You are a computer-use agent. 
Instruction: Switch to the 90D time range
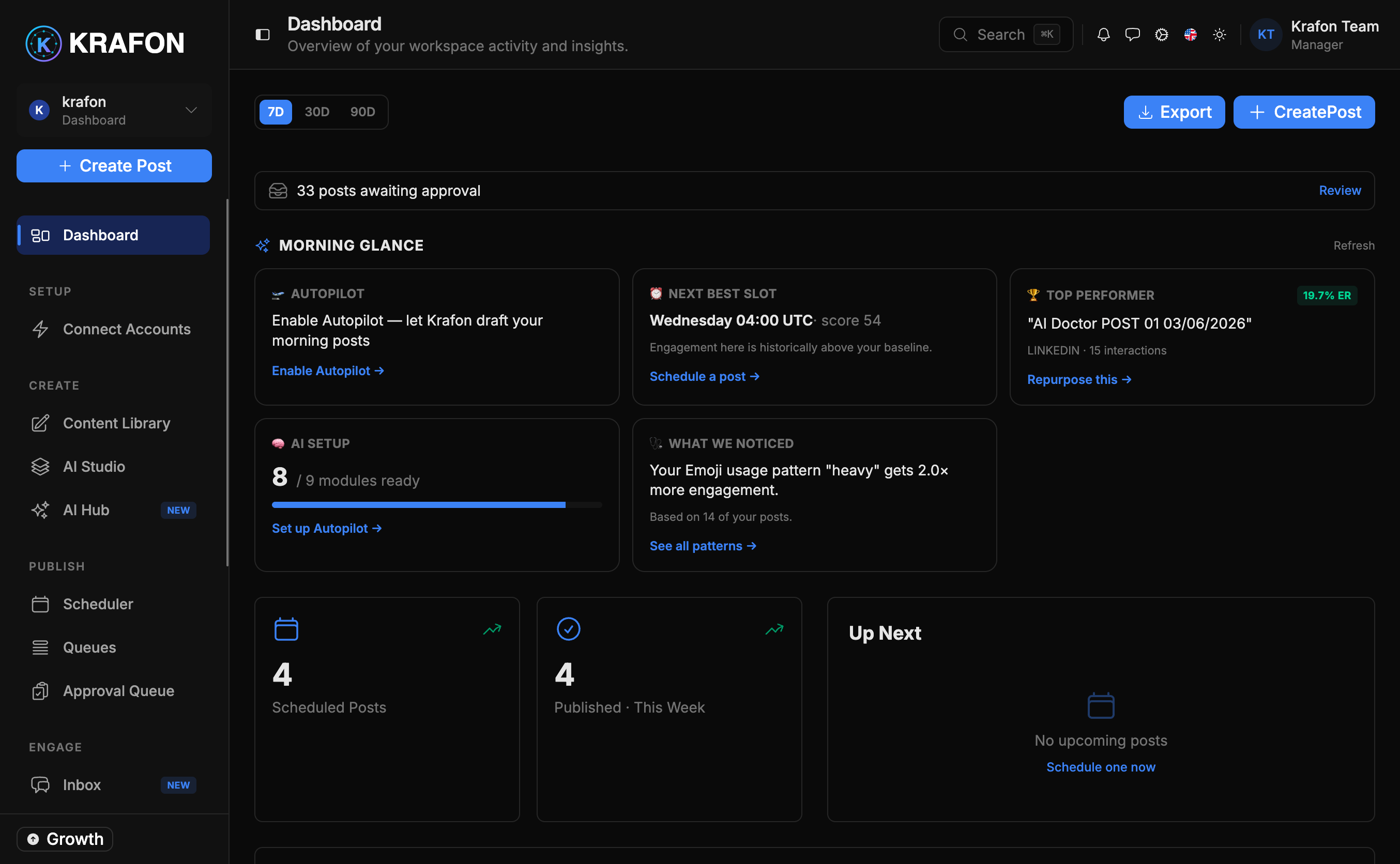pyautogui.click(x=363, y=112)
